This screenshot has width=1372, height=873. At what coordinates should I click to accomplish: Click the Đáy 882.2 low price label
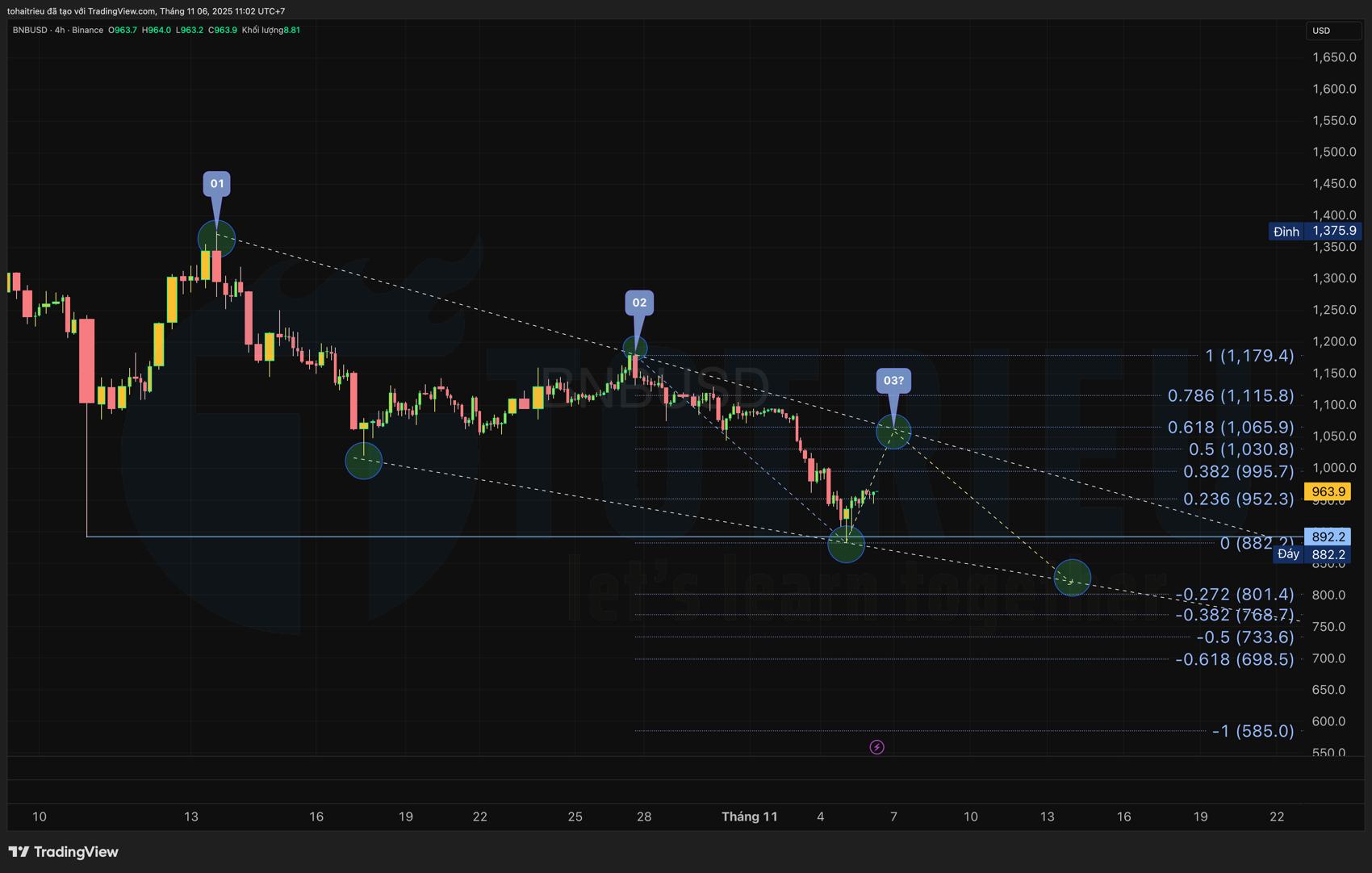pyautogui.click(x=1315, y=554)
